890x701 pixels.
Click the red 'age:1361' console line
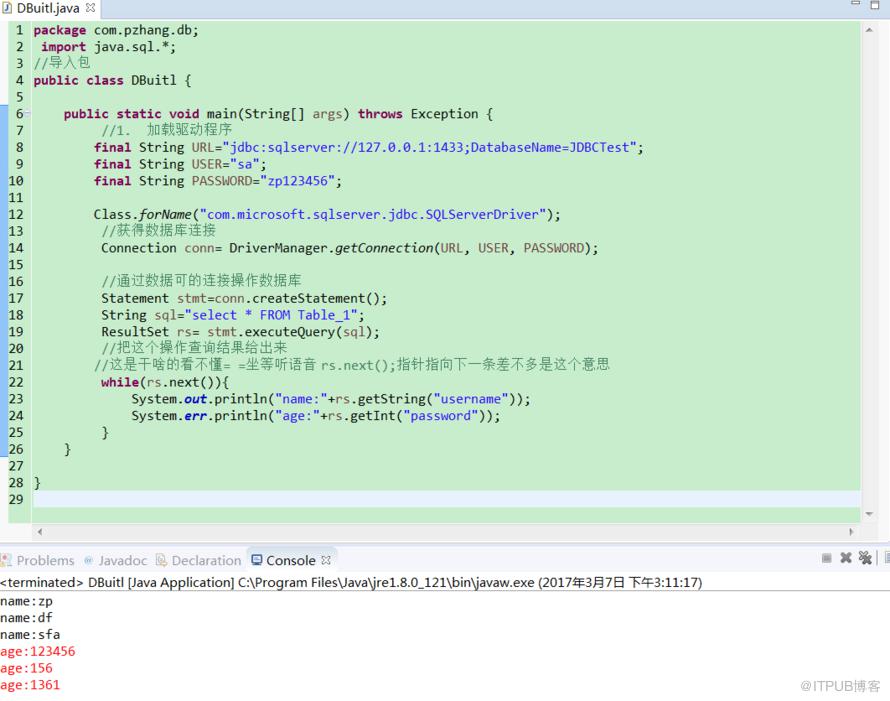point(30,685)
